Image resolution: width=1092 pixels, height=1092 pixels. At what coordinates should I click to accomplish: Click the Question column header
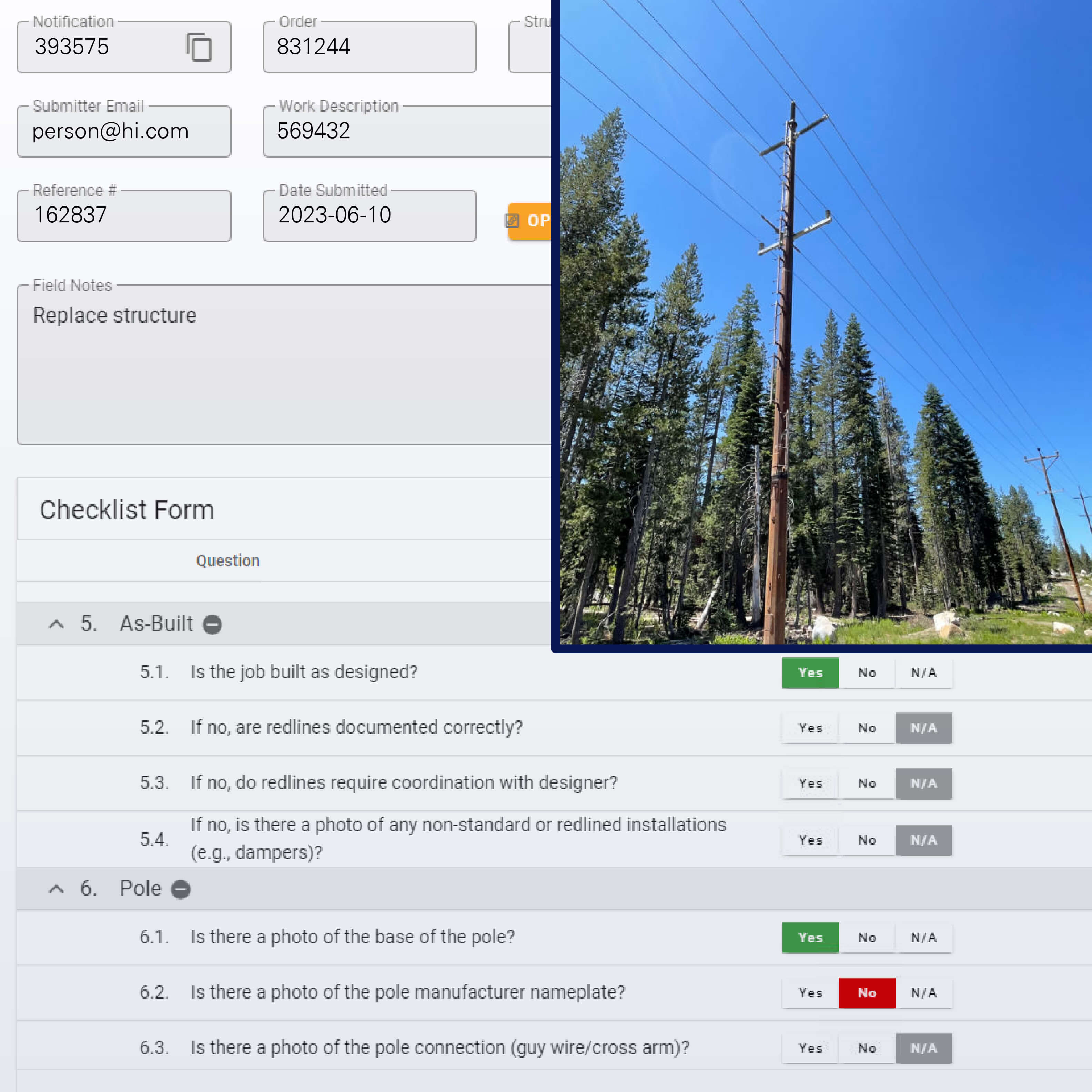pos(228,561)
